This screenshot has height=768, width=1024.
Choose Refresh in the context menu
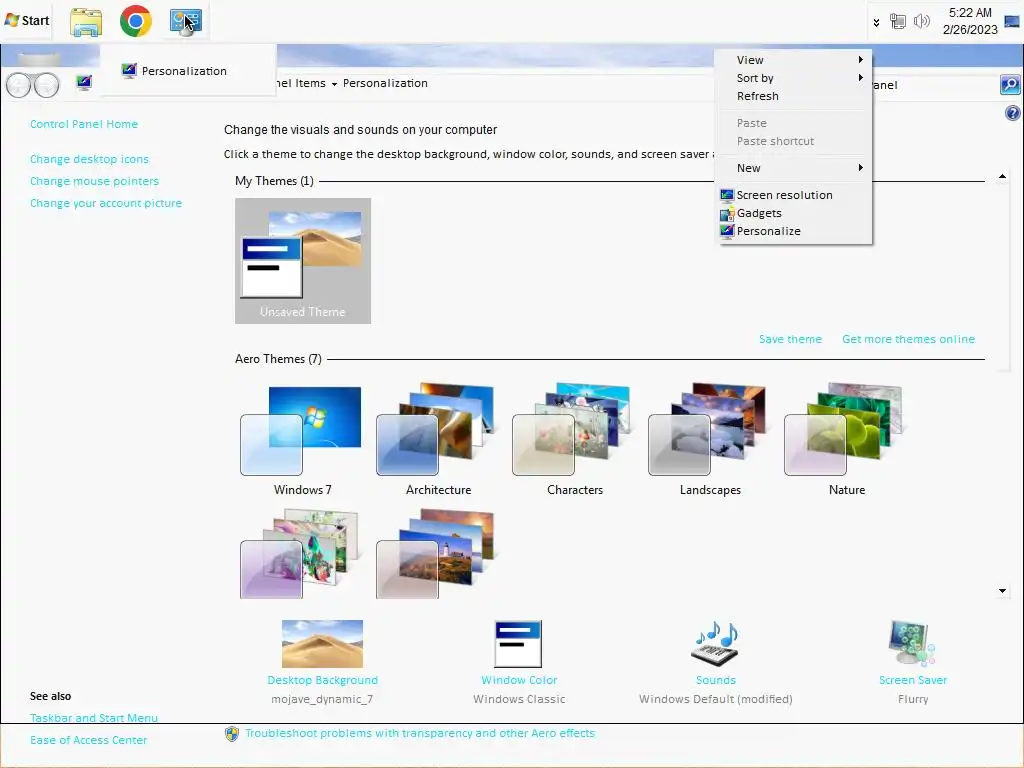click(795, 96)
